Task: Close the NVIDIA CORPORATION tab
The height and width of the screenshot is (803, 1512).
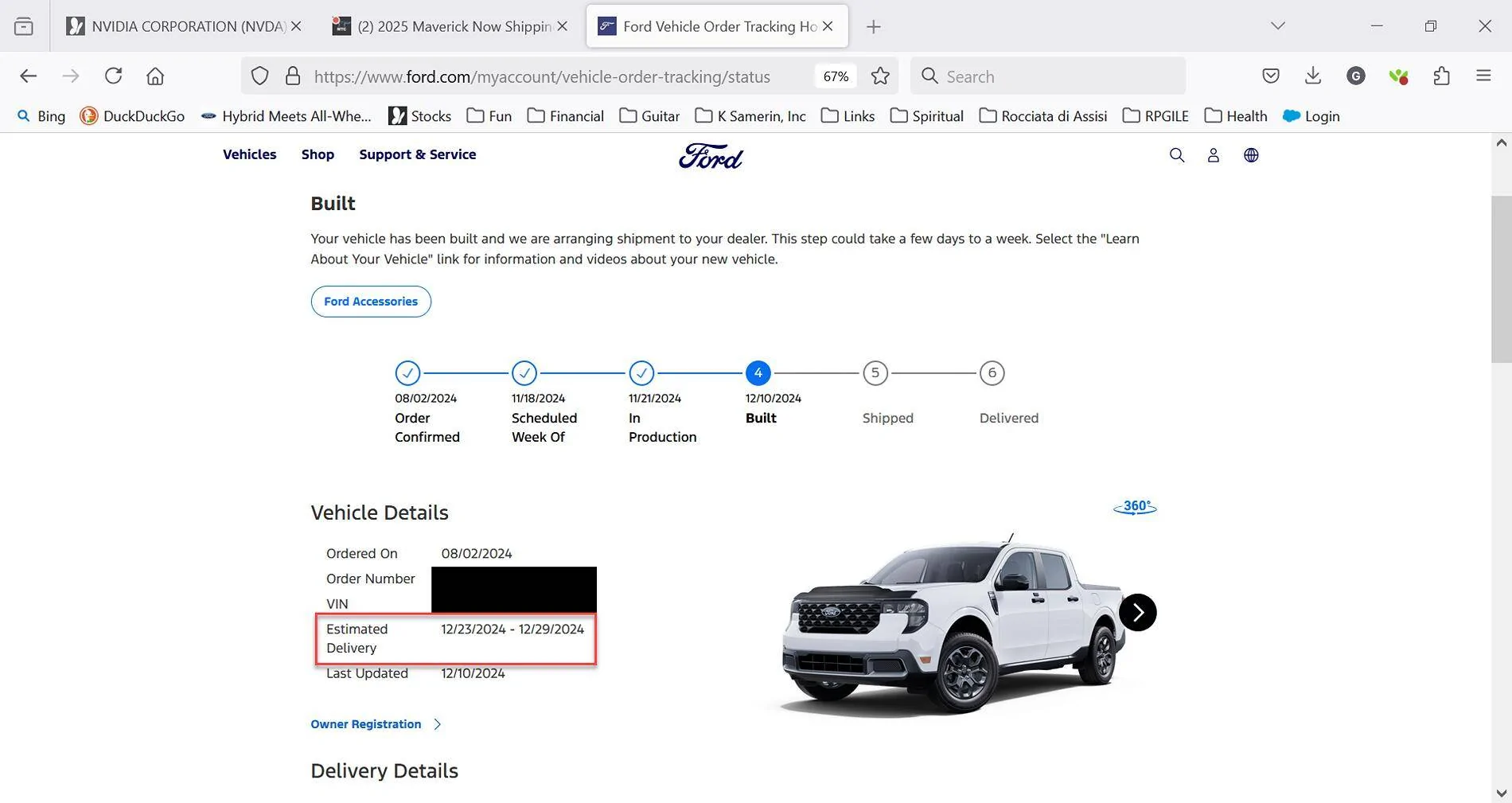Action: (296, 26)
